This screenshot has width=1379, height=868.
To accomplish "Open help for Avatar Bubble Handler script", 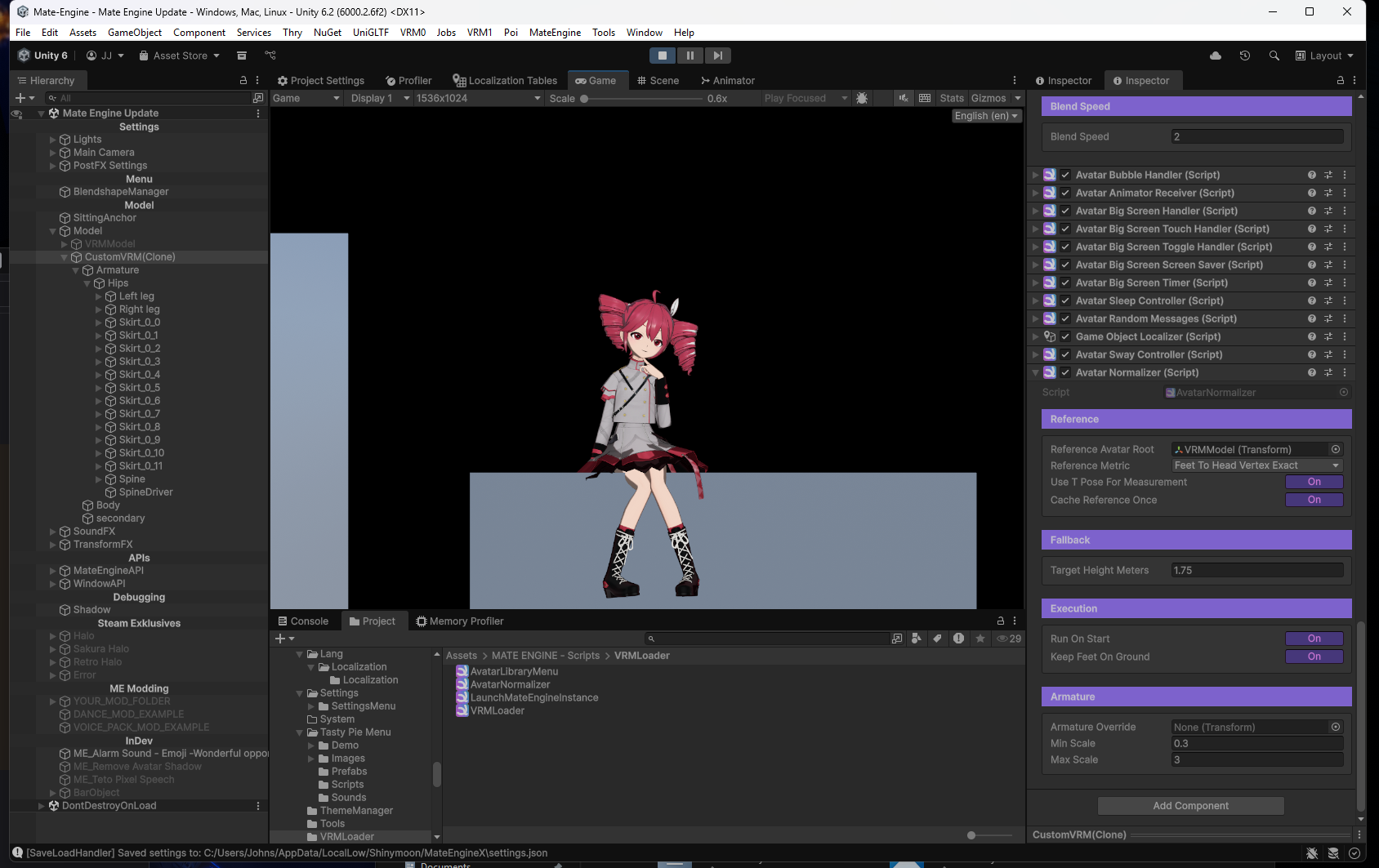I will coord(1311,175).
